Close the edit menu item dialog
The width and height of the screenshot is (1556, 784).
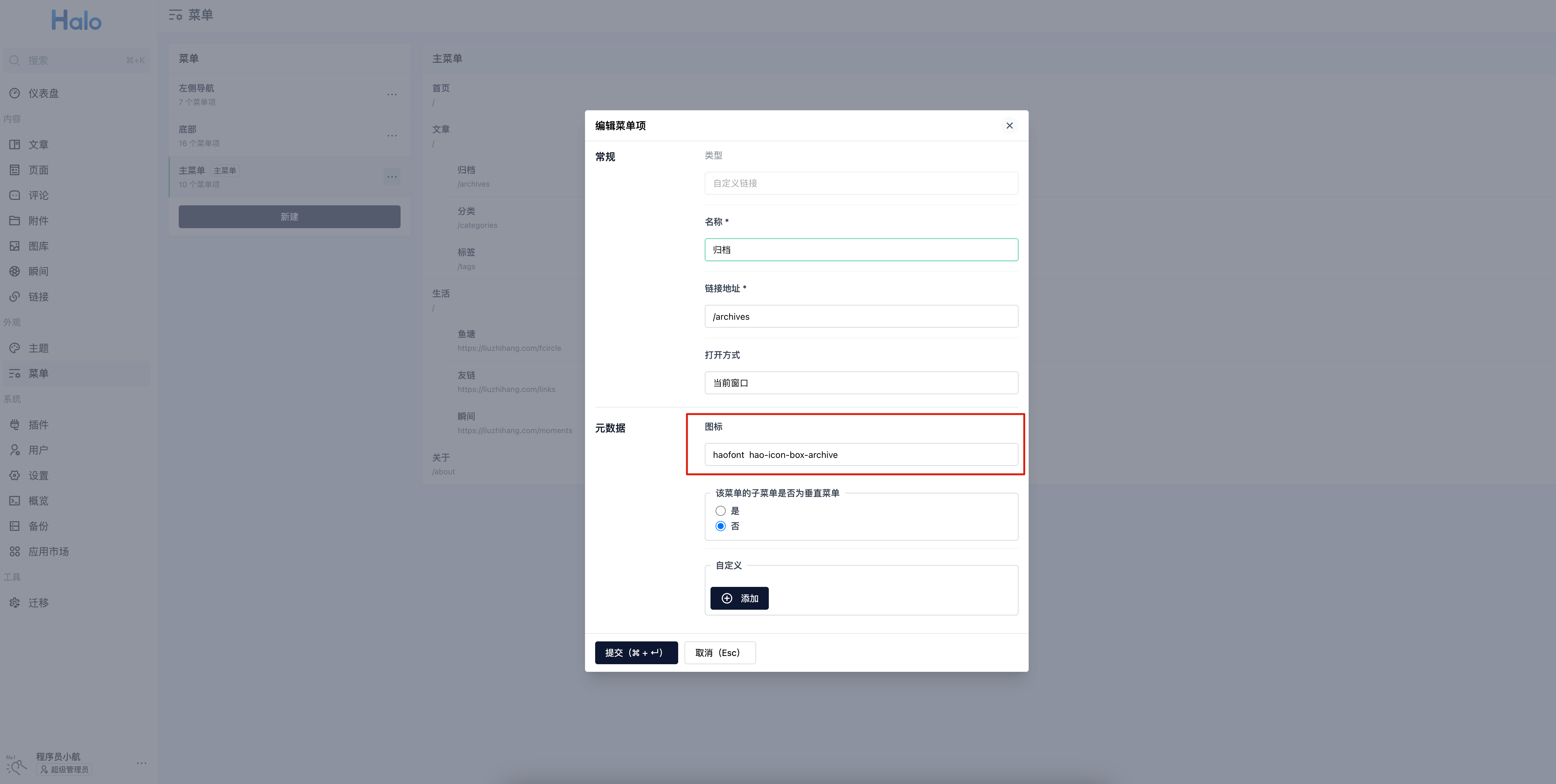[1009, 125]
